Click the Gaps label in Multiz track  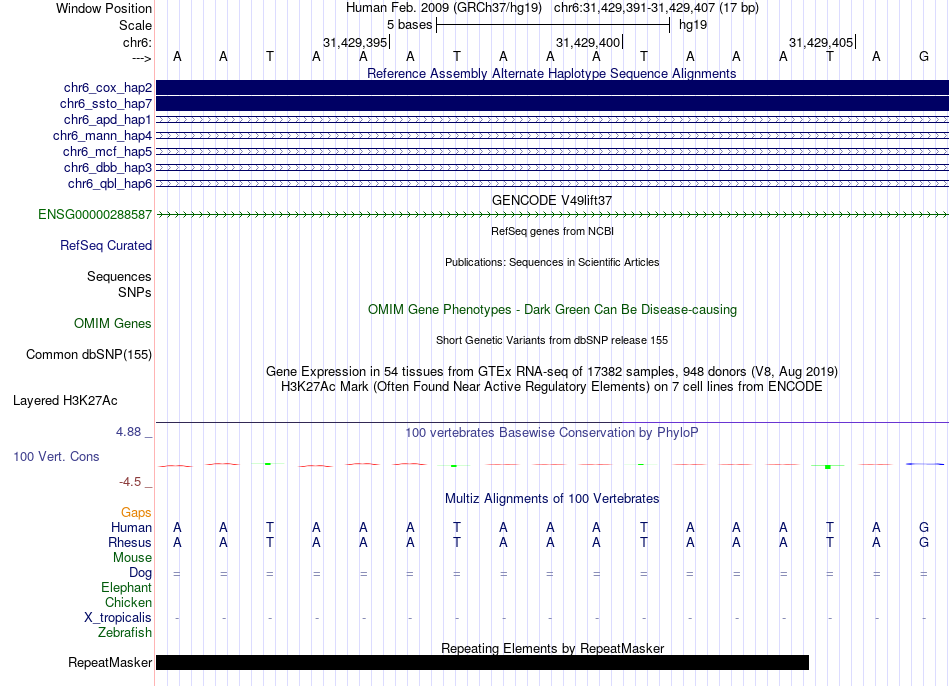(136, 513)
